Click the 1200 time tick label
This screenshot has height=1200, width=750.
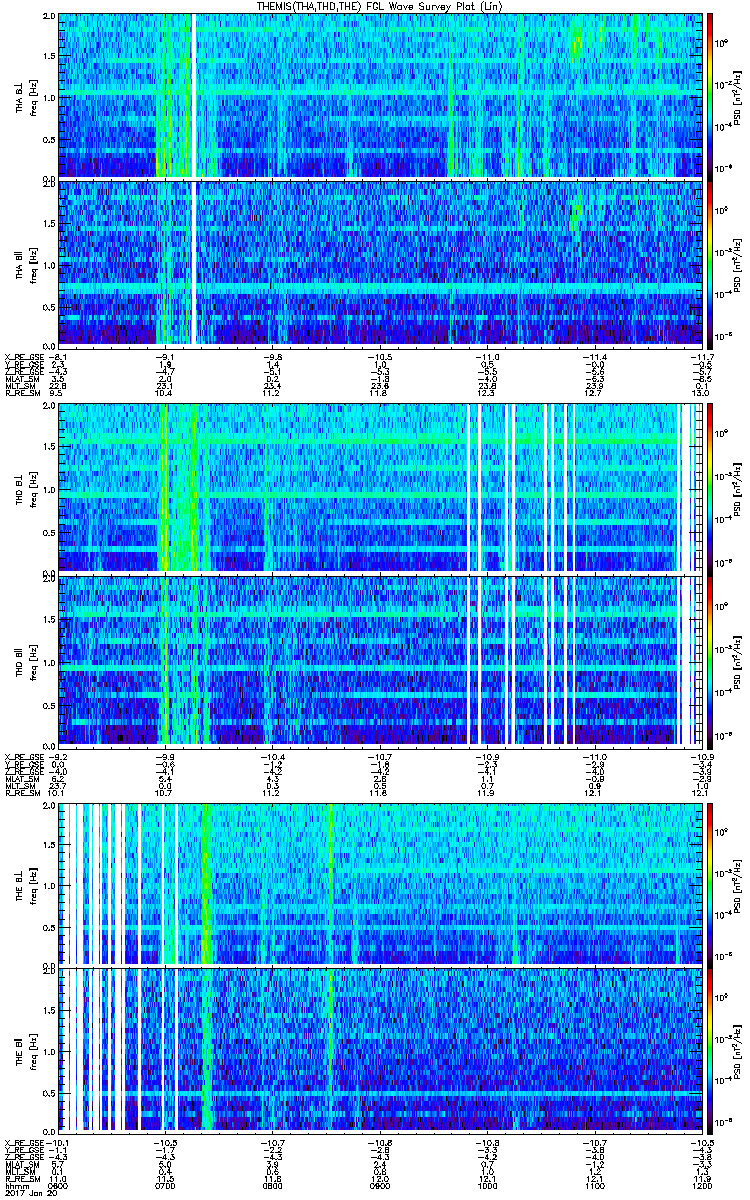coord(703,1185)
